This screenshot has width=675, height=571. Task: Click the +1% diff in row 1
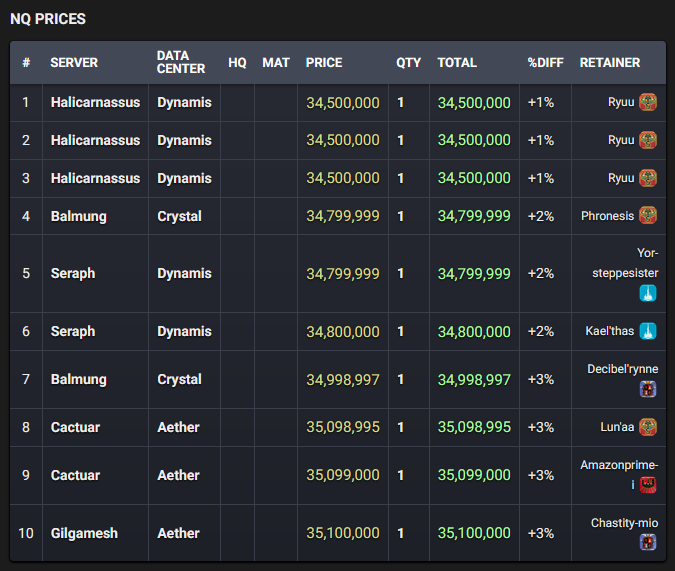click(541, 102)
